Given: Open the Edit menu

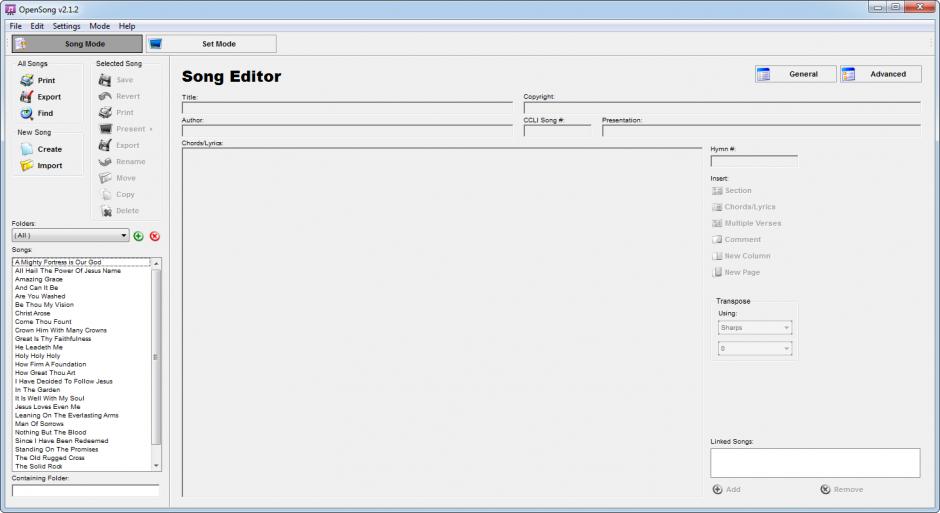Looking at the screenshot, I should pyautogui.click(x=37, y=26).
